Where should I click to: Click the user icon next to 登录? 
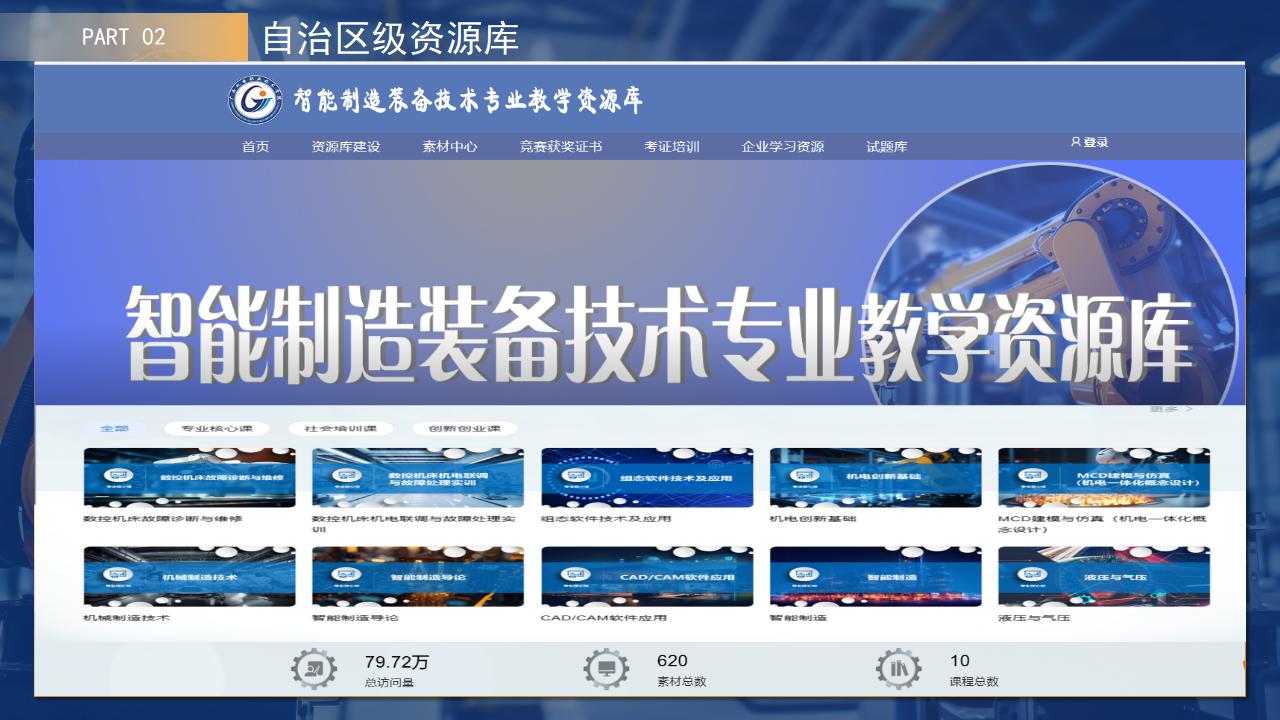tap(1075, 142)
